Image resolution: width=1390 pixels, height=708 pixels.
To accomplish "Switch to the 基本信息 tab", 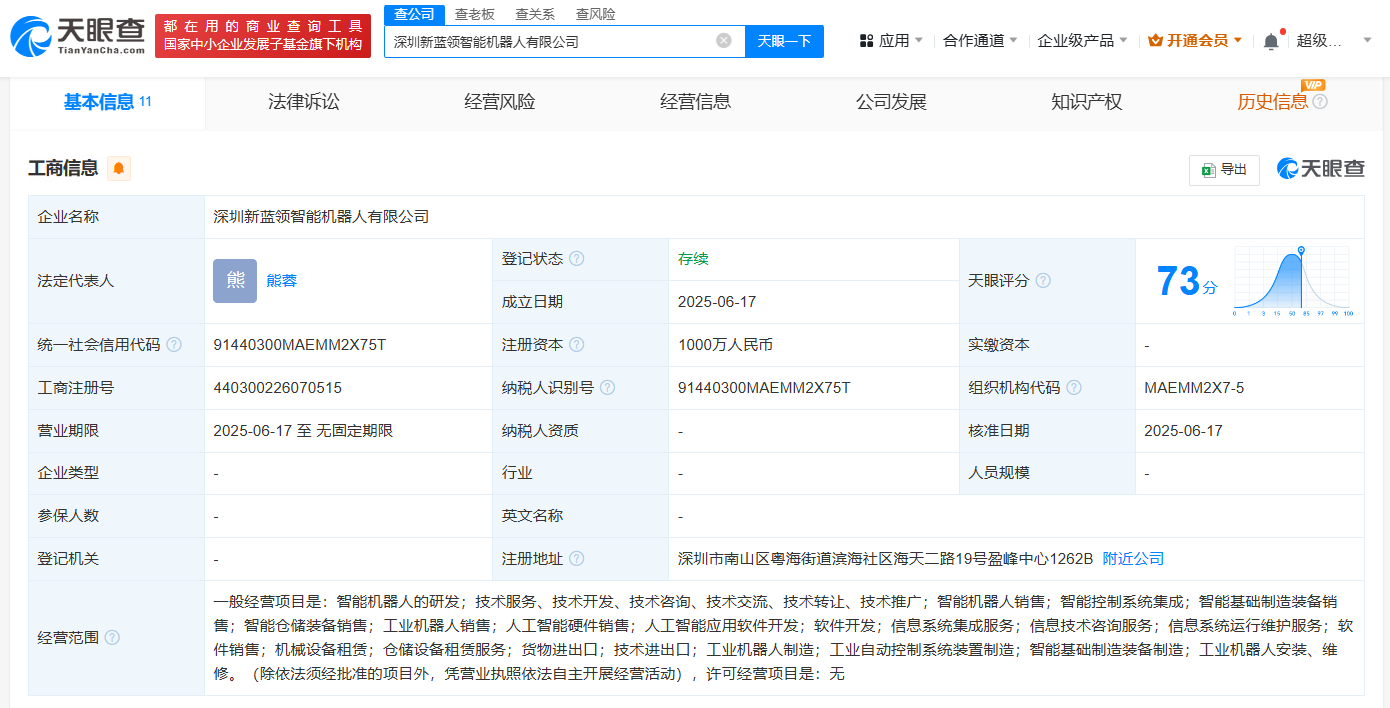I will click(107, 102).
